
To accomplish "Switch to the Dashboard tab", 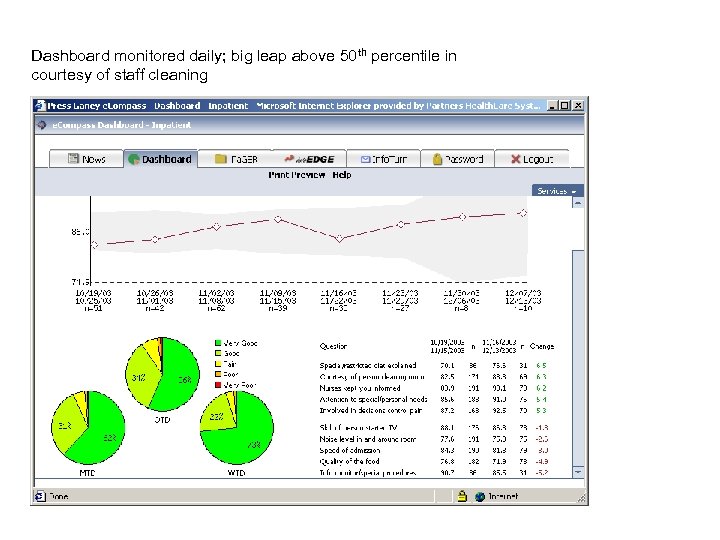I will (x=161, y=159).
